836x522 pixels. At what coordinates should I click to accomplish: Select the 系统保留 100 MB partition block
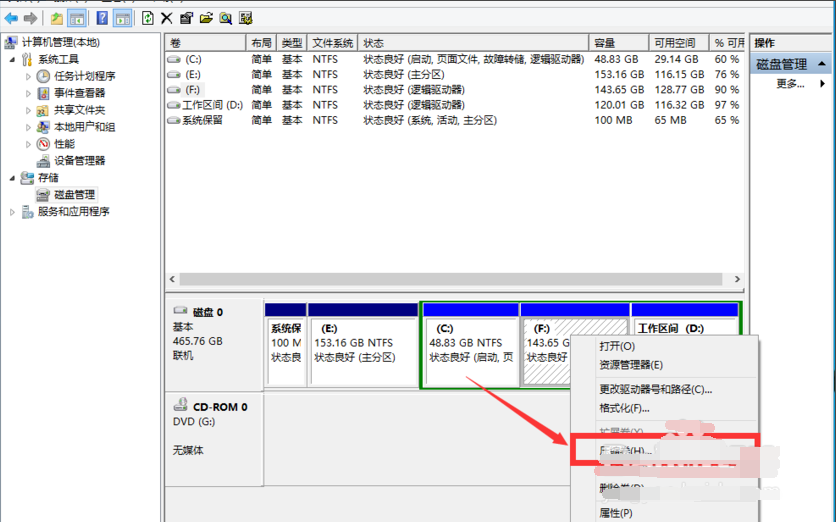(x=286, y=345)
